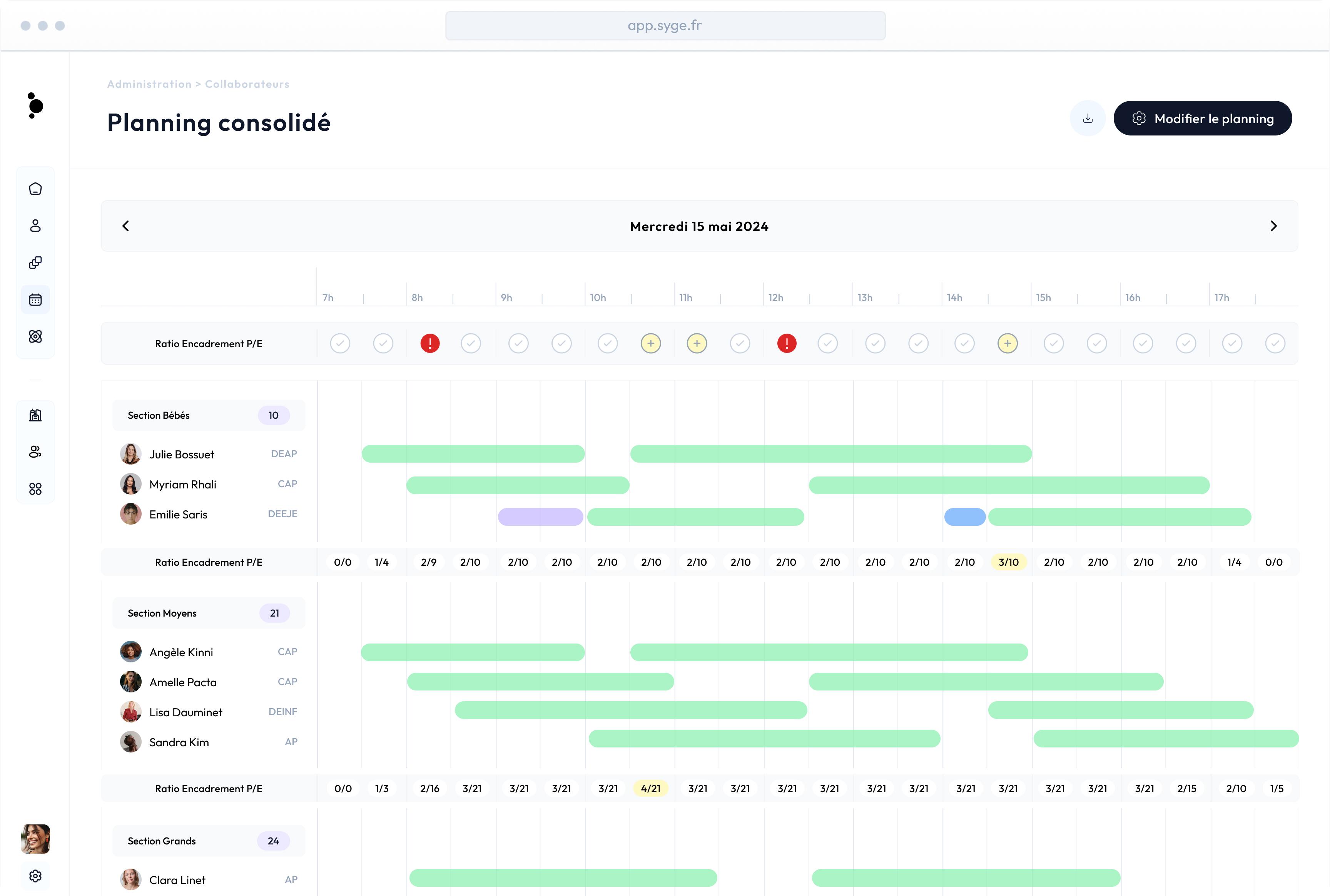Open the single user profile sidebar icon

tap(35, 226)
